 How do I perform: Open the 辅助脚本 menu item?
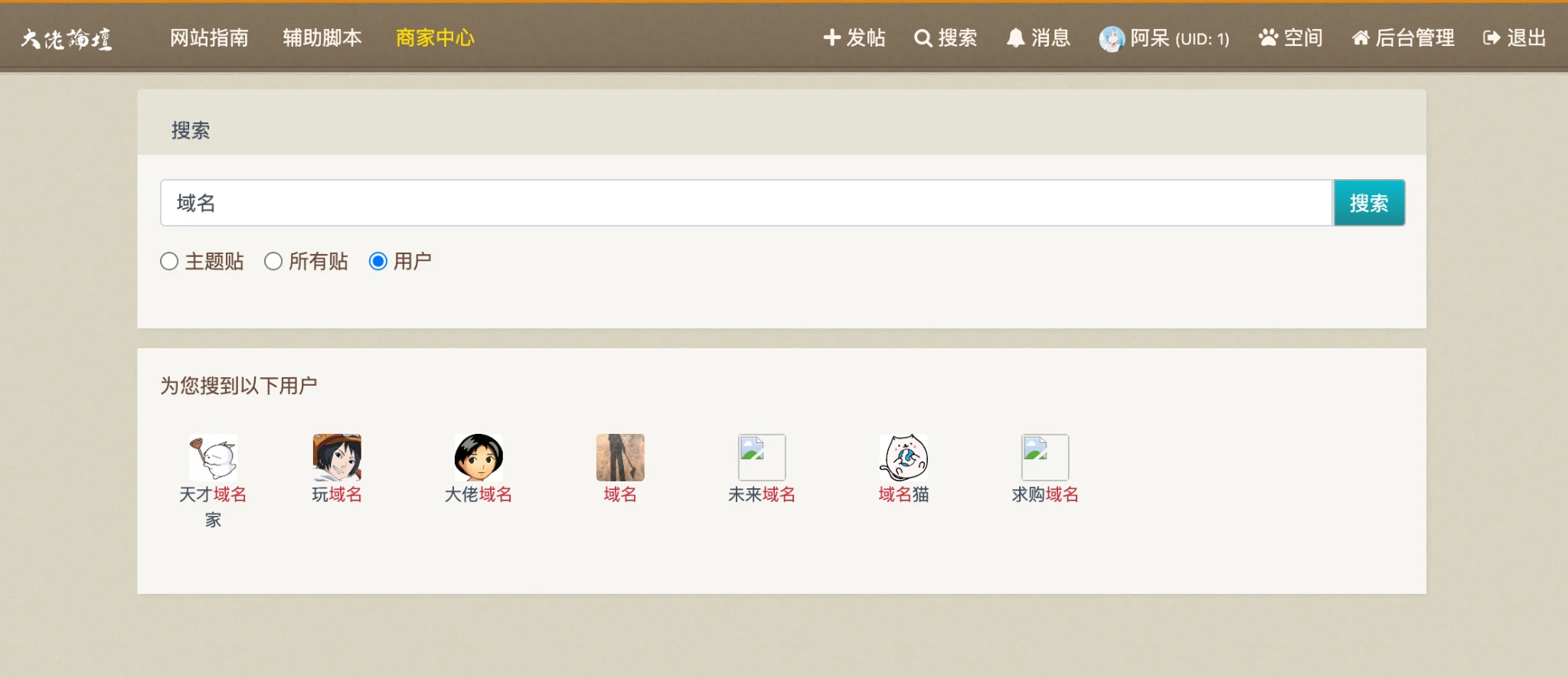pyautogui.click(x=322, y=37)
